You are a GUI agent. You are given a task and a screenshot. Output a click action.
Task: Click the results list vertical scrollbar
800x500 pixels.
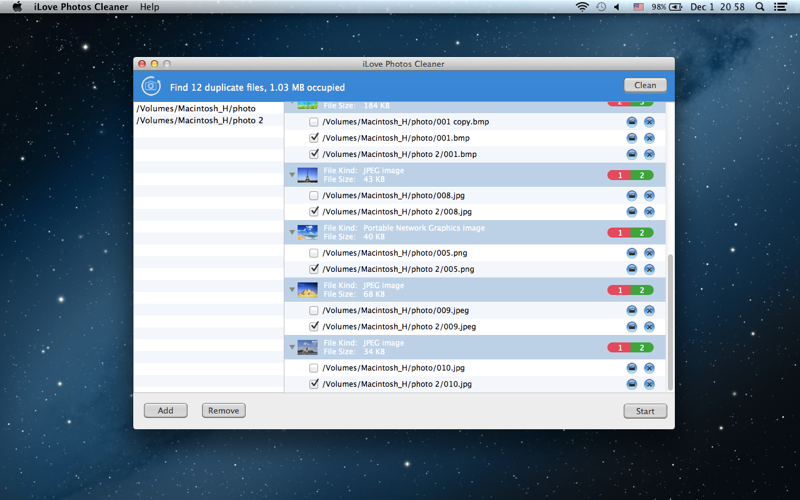coord(670,322)
